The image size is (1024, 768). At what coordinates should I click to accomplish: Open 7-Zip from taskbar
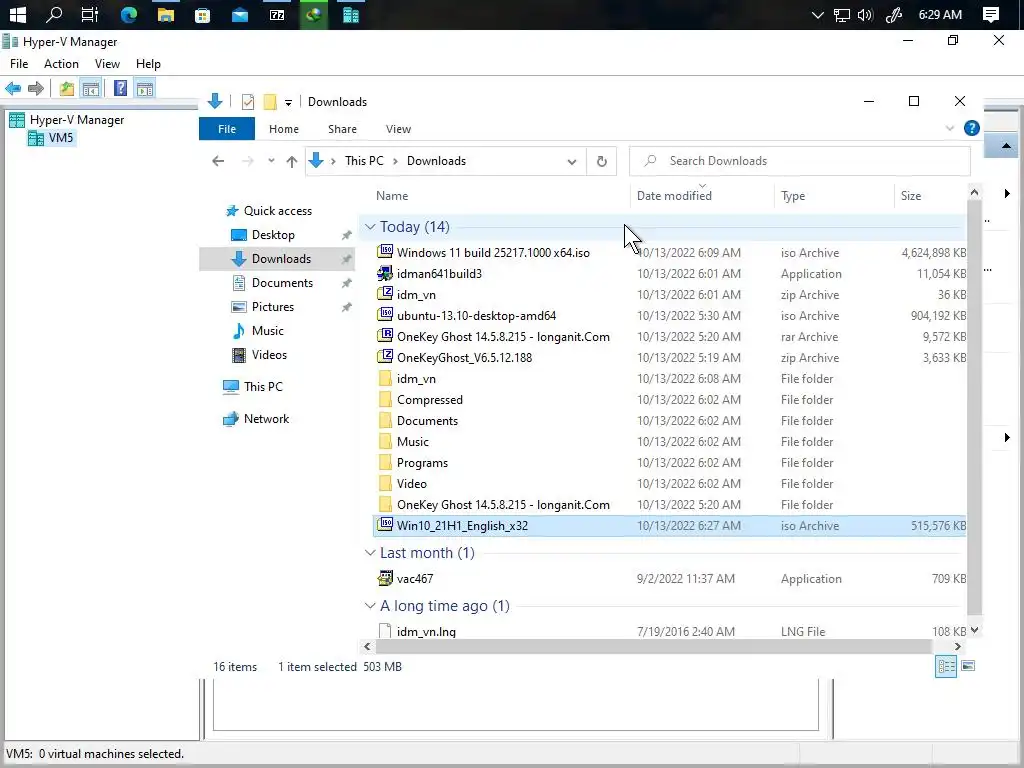[x=277, y=14]
